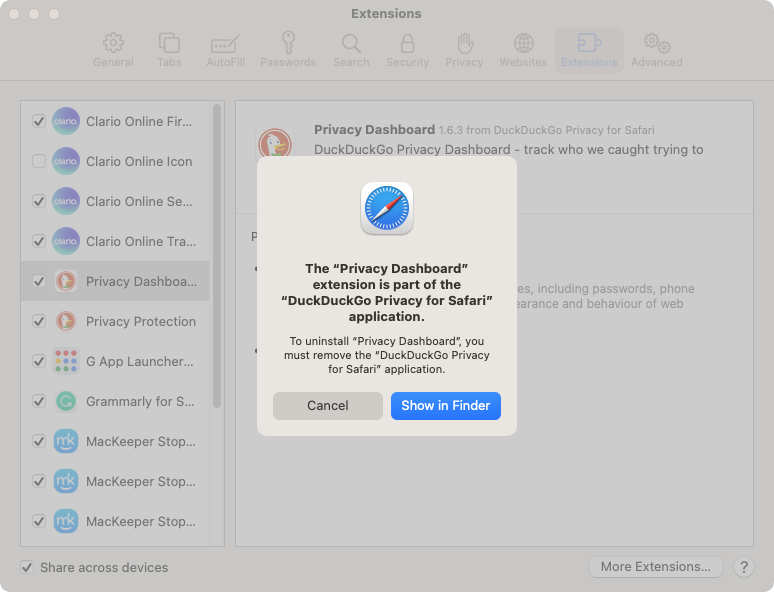Open the Privacy hand icon
This screenshot has width=774, height=592.
(x=464, y=43)
